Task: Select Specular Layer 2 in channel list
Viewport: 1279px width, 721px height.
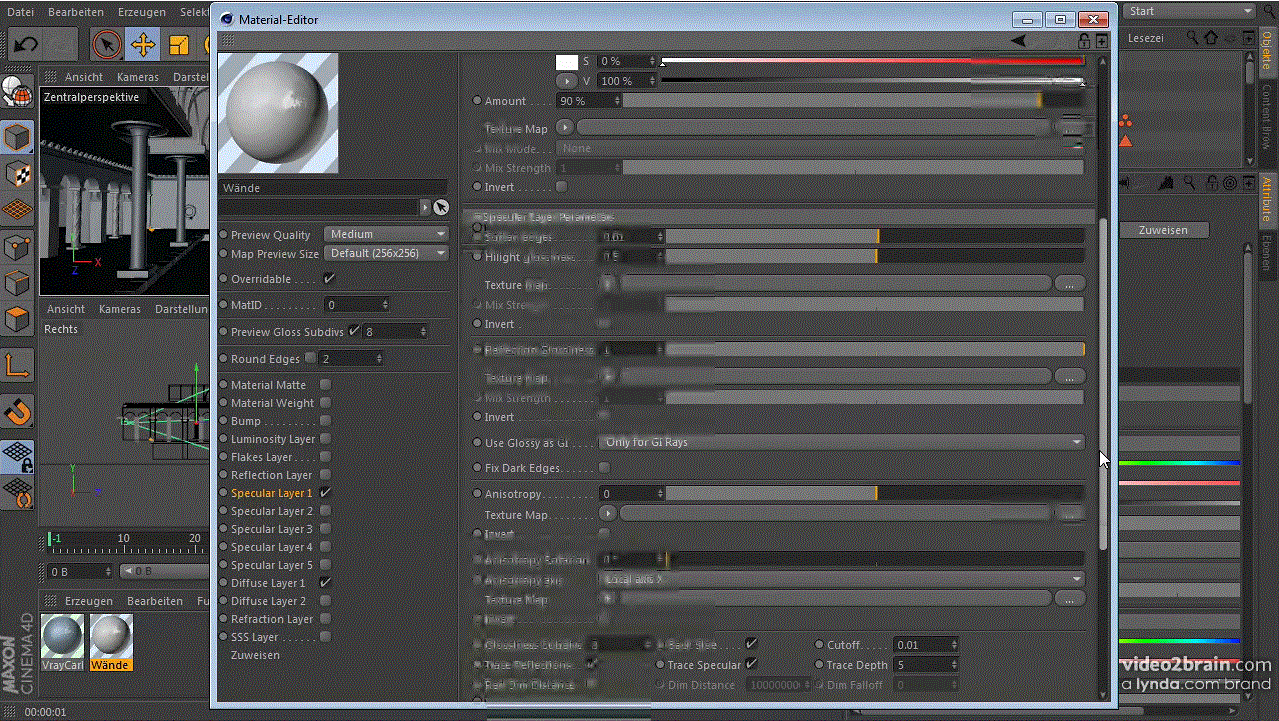Action: coord(271,511)
